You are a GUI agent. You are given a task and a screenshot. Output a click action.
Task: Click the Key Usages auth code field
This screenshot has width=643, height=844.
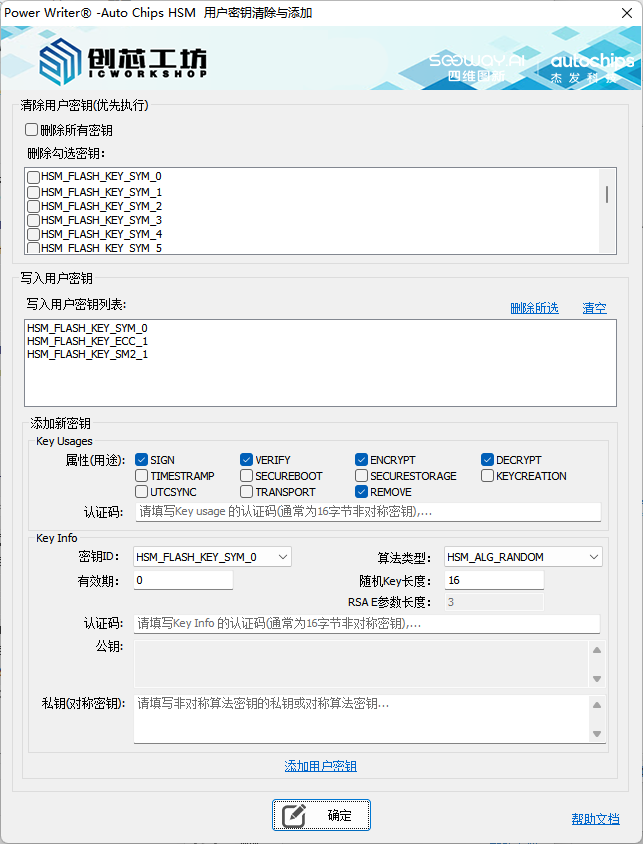367,512
